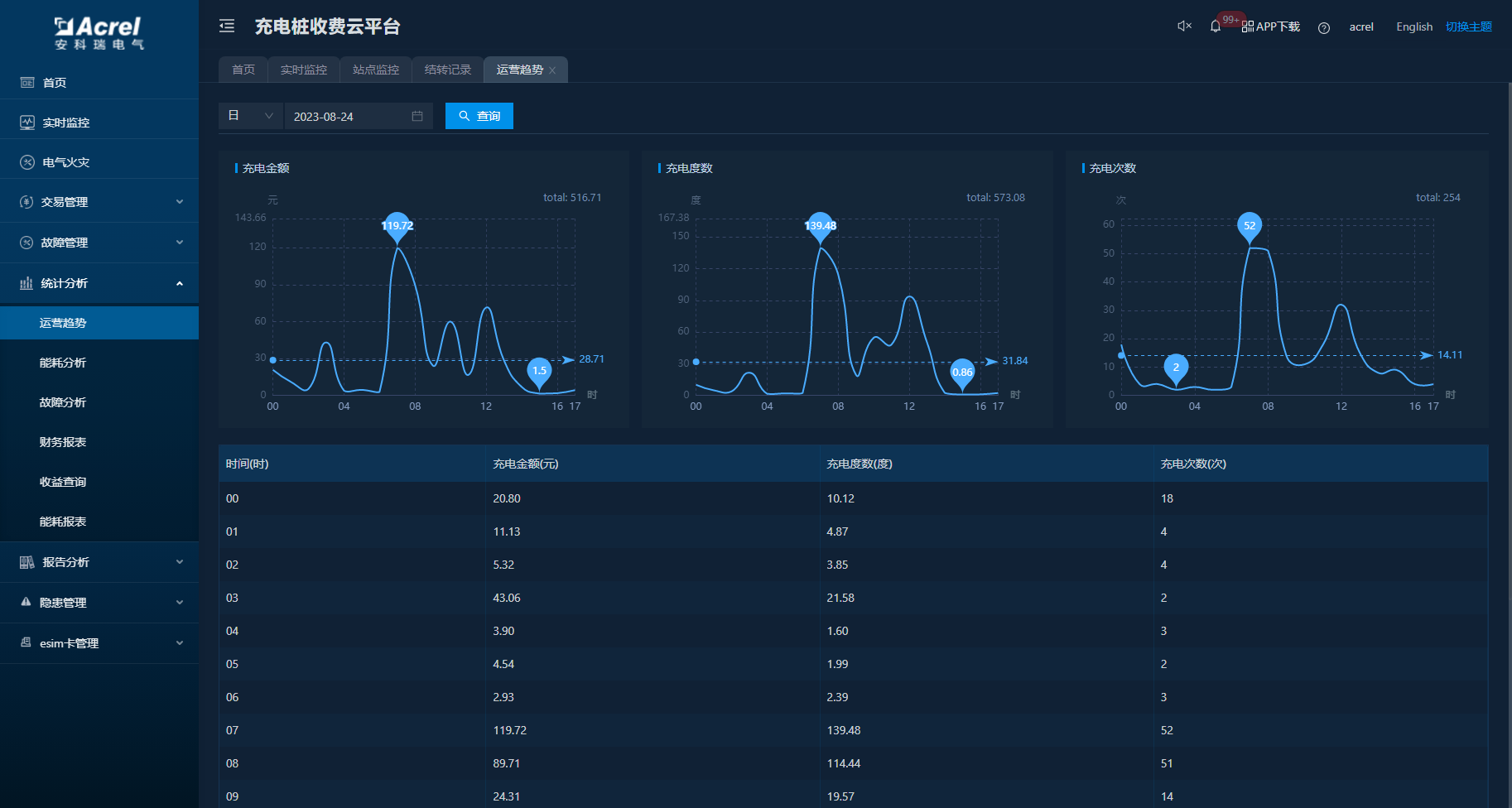Screen dimensions: 1512x808
Task: Close the 运营趋势 tab
Action: [552, 70]
